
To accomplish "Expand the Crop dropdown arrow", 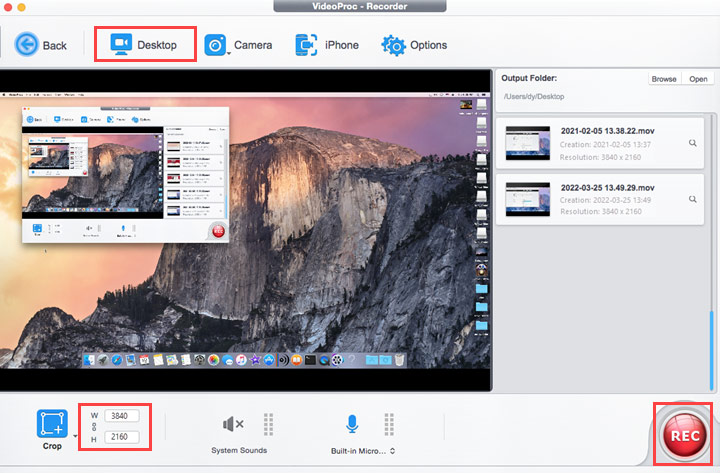I will 76,435.
